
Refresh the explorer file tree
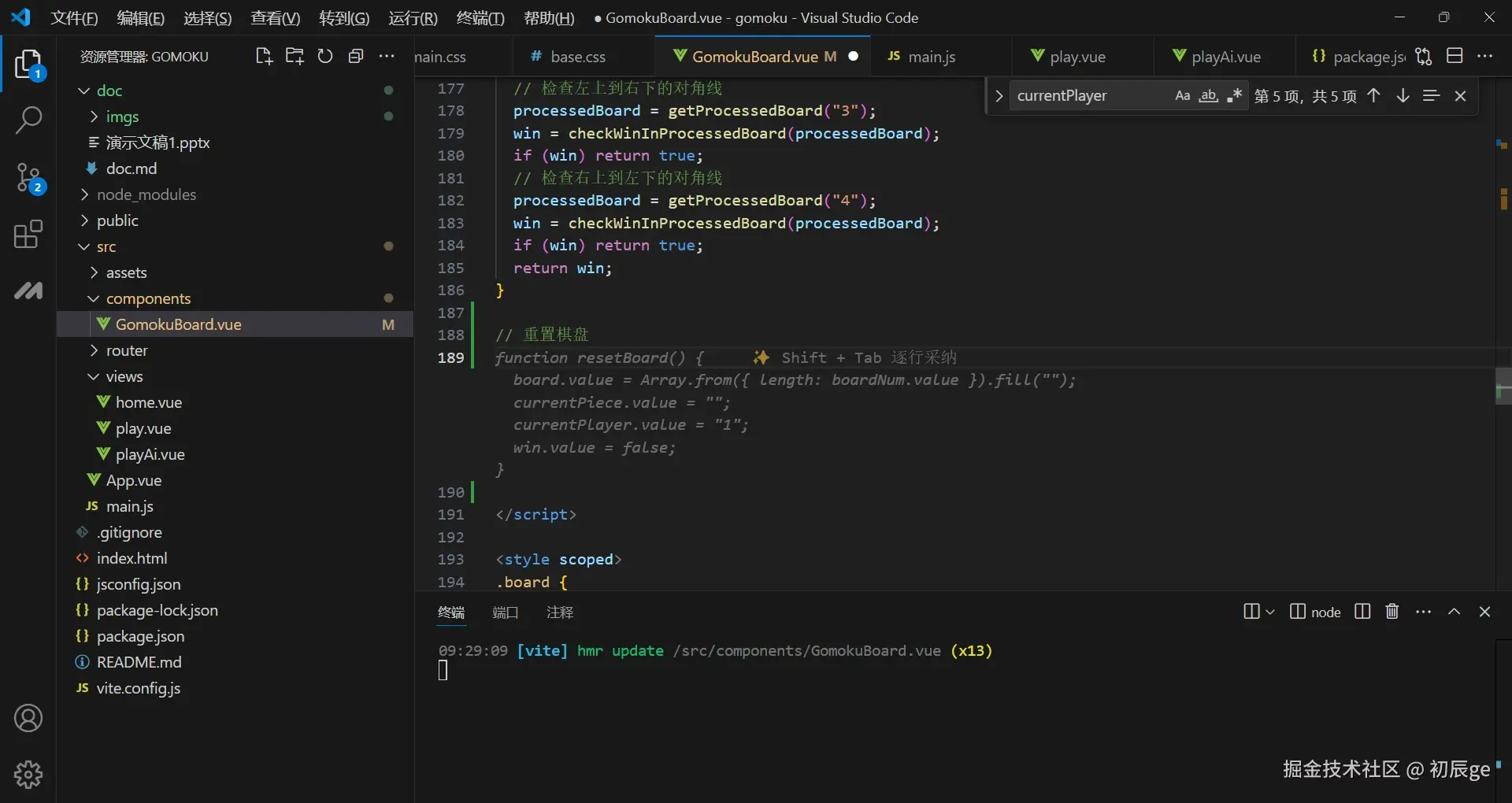[x=325, y=56]
